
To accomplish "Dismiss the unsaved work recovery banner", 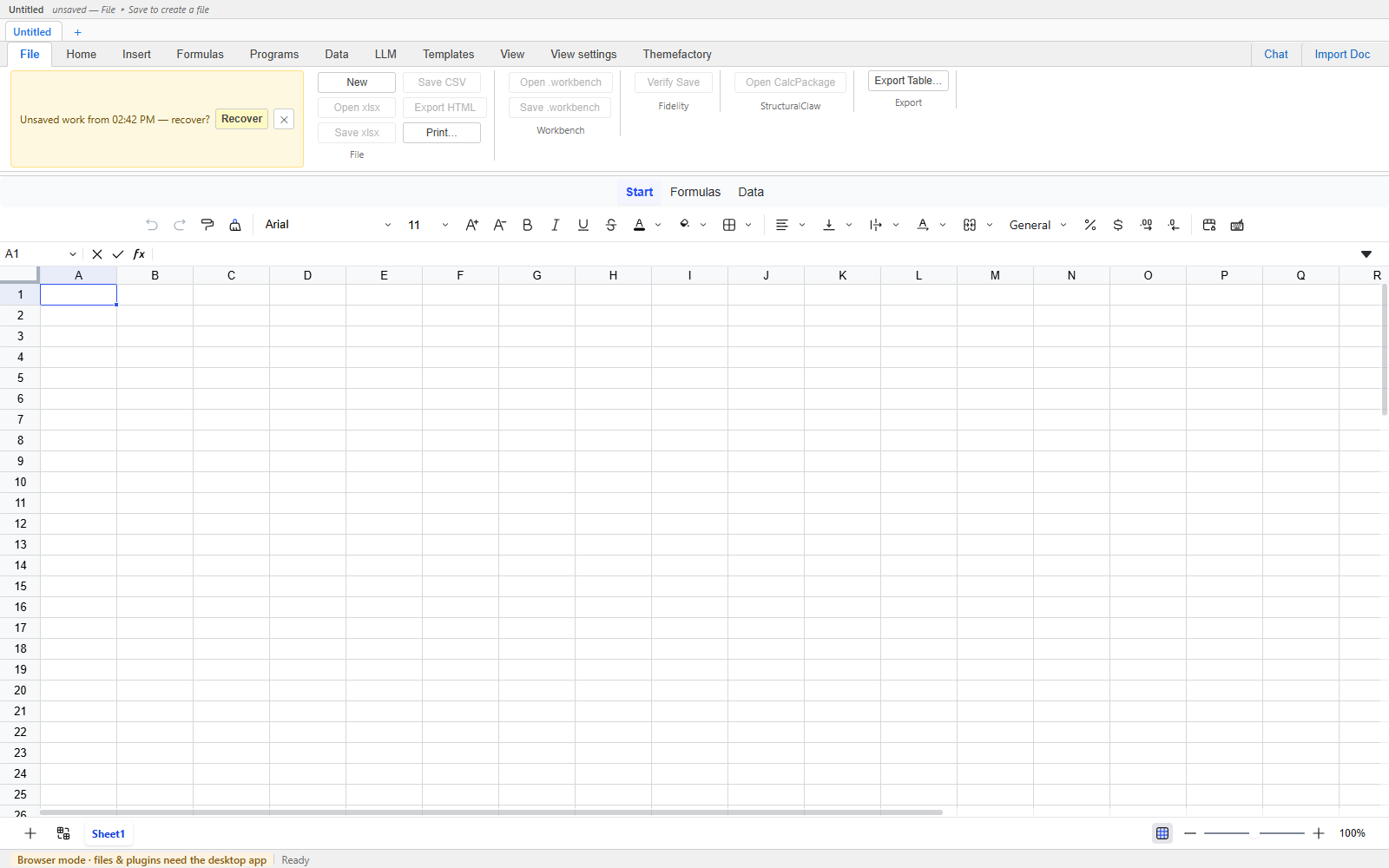I will tap(284, 120).
